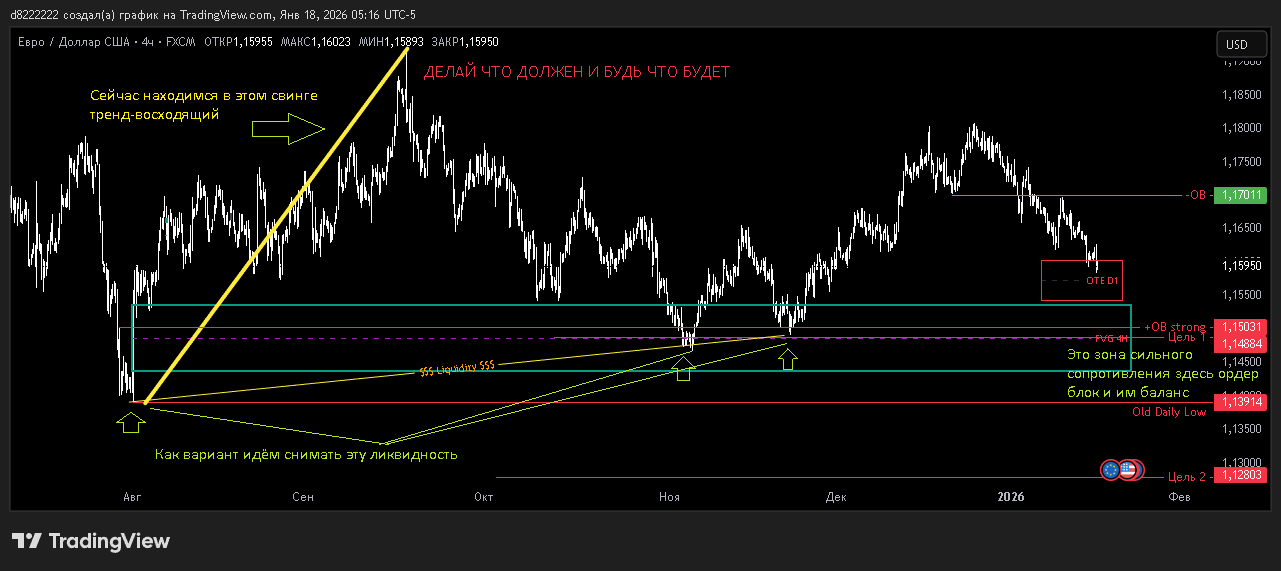
Task: Click the 4ч timeframe in chart legend
Action: (x=147, y=42)
